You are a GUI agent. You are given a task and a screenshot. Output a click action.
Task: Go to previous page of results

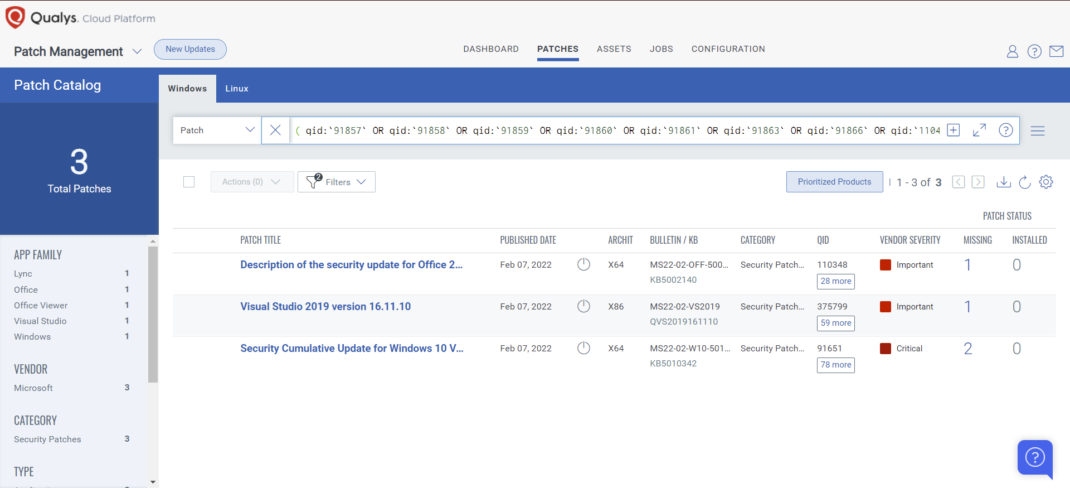959,182
